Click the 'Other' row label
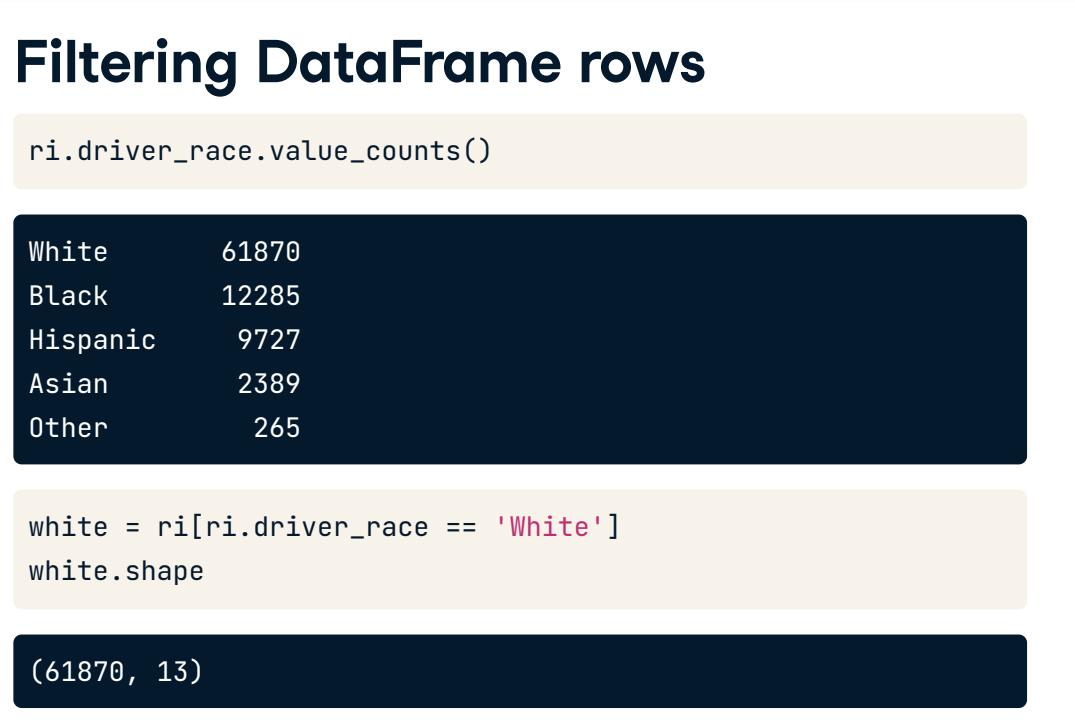The width and height of the screenshot is (1075, 725). click(69, 428)
